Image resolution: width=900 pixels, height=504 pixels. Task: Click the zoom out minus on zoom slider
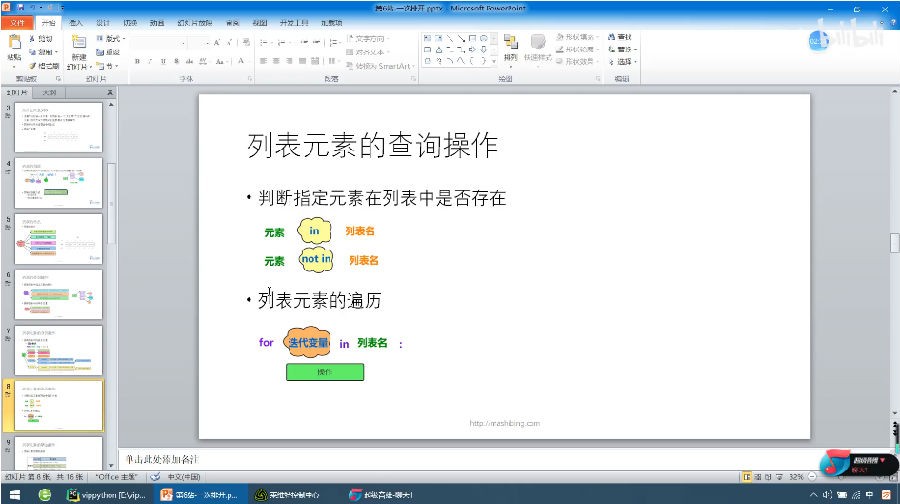[812, 476]
